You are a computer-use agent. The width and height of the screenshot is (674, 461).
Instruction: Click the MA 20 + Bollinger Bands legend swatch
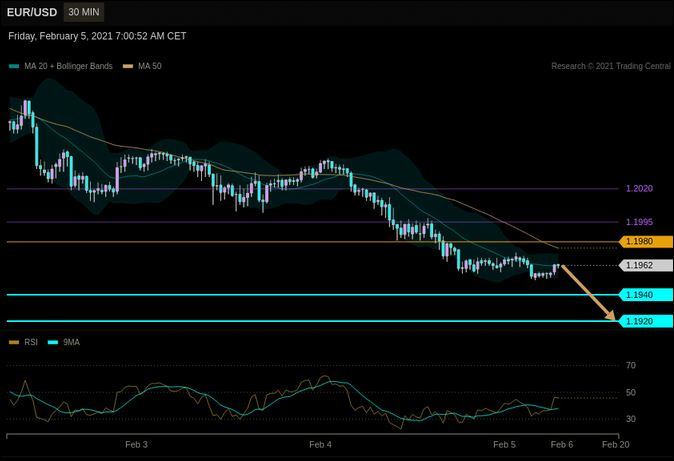[14, 66]
